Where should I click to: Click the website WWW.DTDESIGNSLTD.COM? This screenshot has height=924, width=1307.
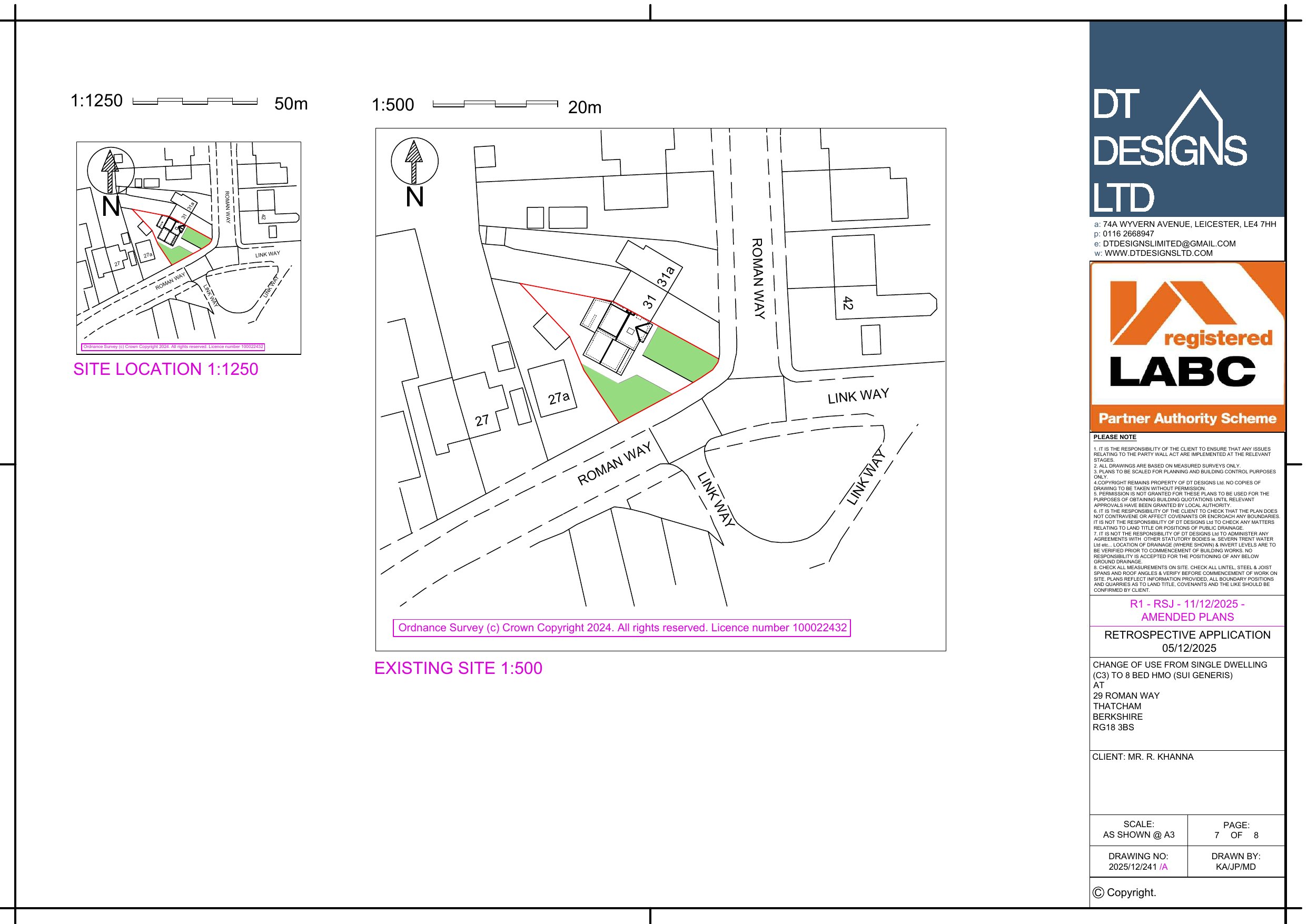(1158, 253)
